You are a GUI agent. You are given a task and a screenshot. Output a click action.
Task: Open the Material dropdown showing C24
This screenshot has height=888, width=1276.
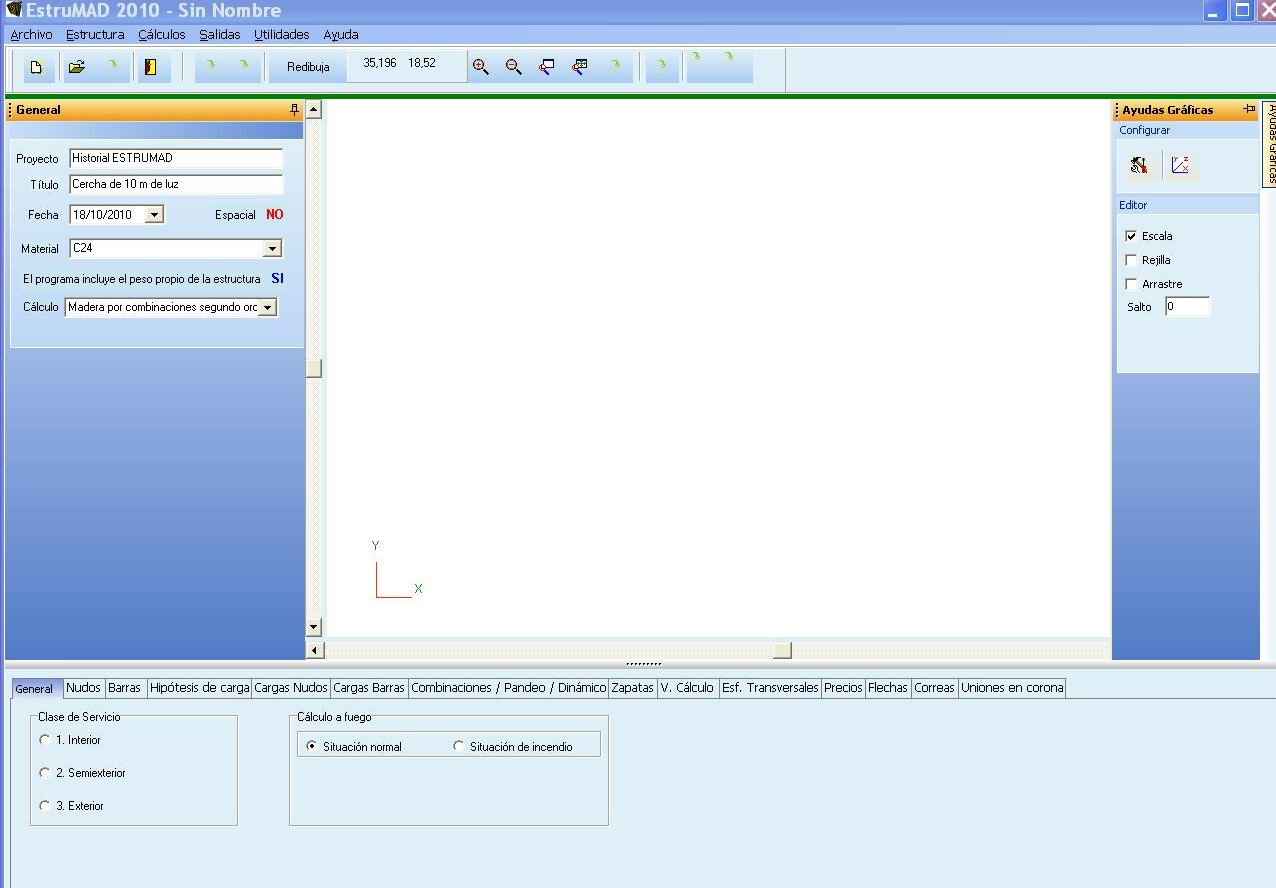(272, 249)
